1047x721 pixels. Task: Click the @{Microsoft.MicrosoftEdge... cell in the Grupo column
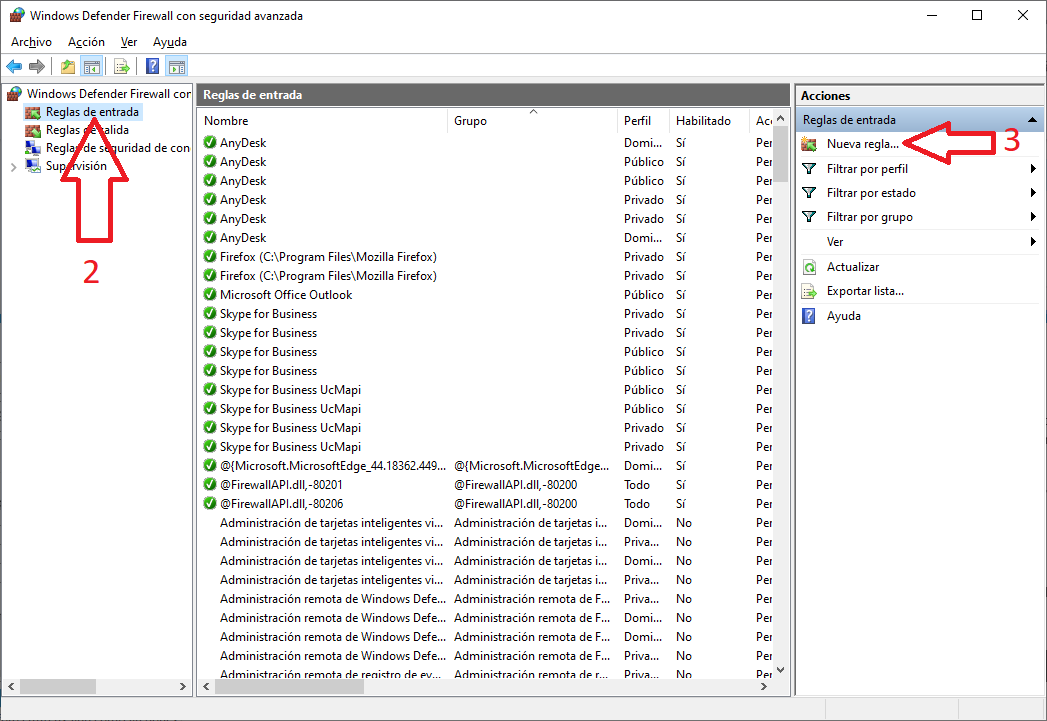click(x=532, y=466)
